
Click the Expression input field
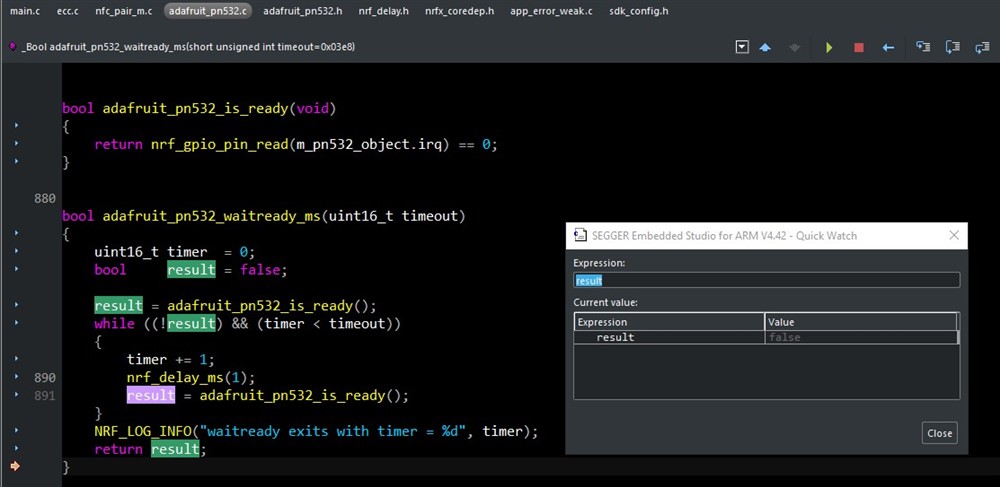[767, 280]
